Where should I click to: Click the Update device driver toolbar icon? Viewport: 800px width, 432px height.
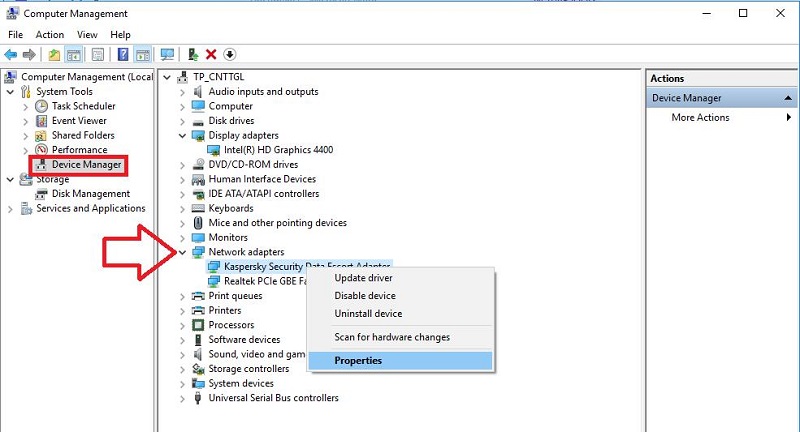pyautogui.click(x=193, y=55)
